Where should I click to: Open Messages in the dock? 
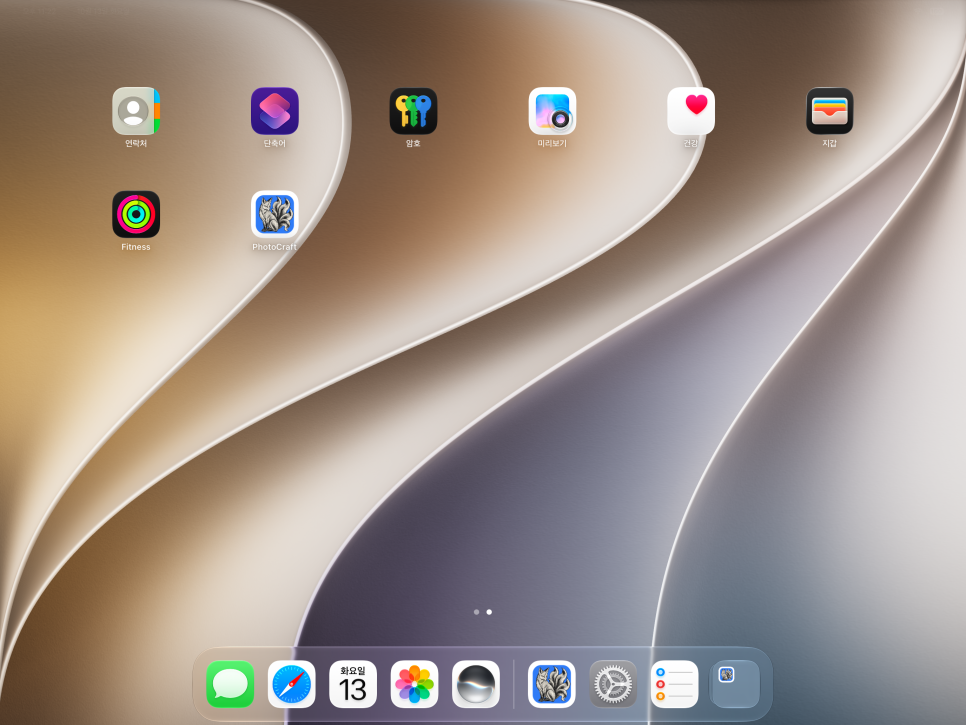[230, 684]
